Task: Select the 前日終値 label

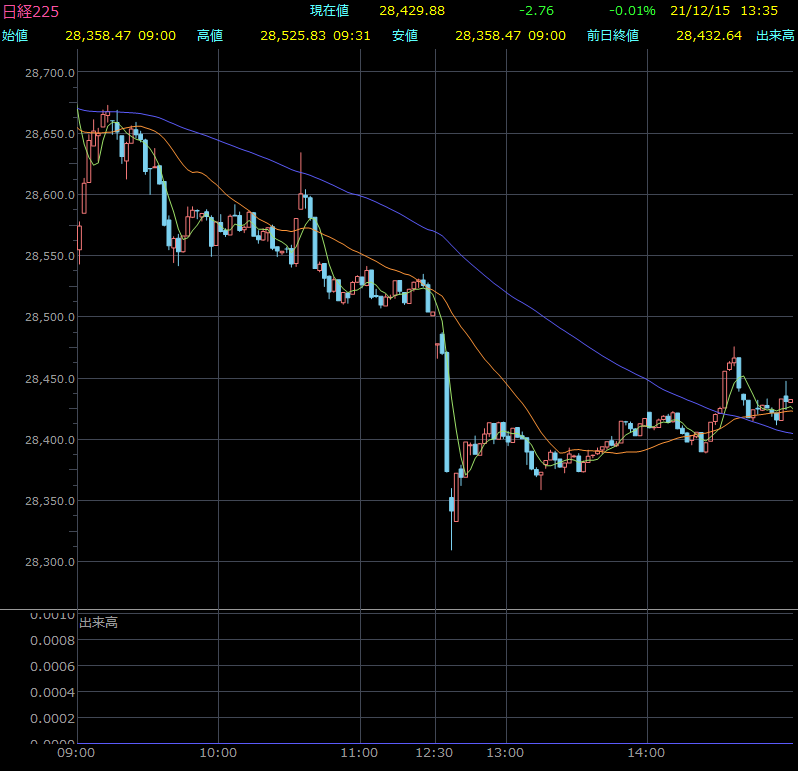Action: pyautogui.click(x=613, y=36)
